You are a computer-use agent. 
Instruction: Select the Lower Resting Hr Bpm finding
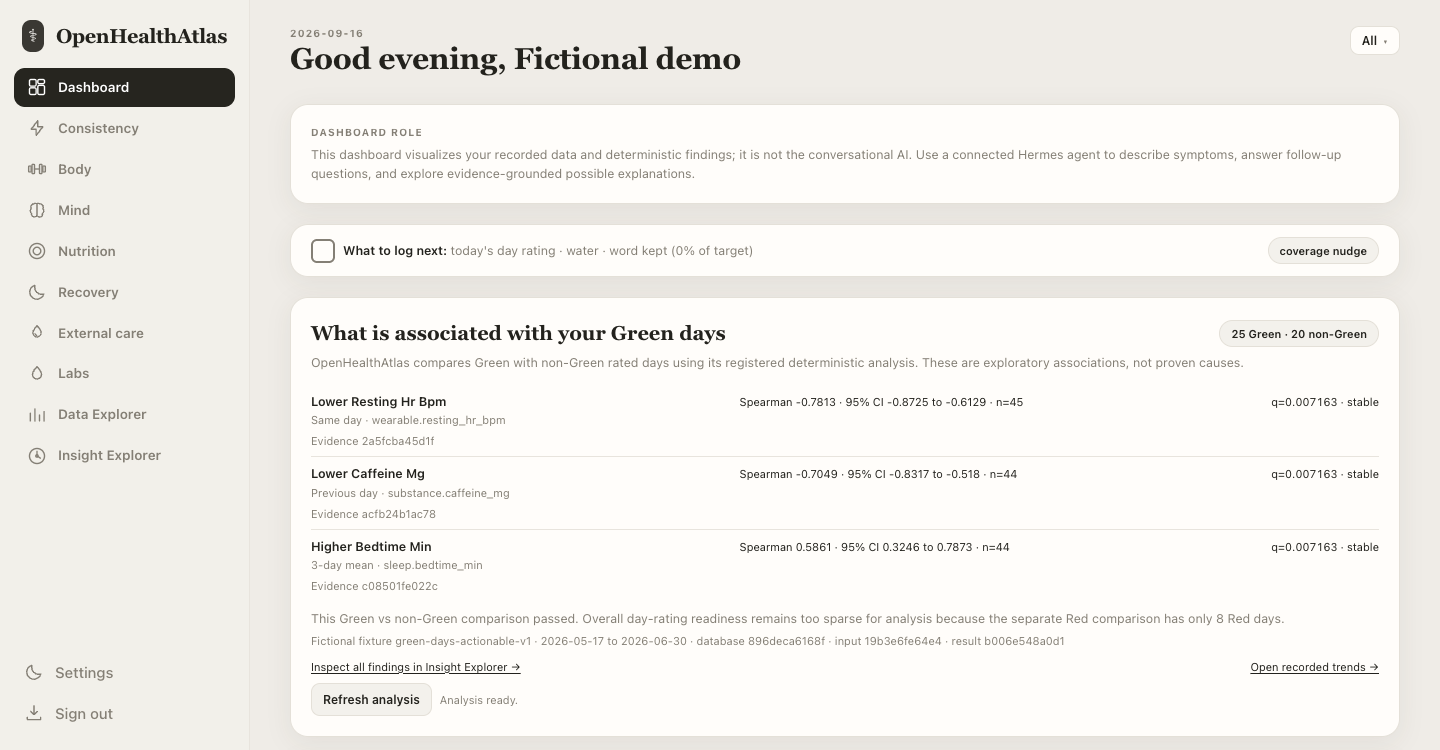click(845, 421)
